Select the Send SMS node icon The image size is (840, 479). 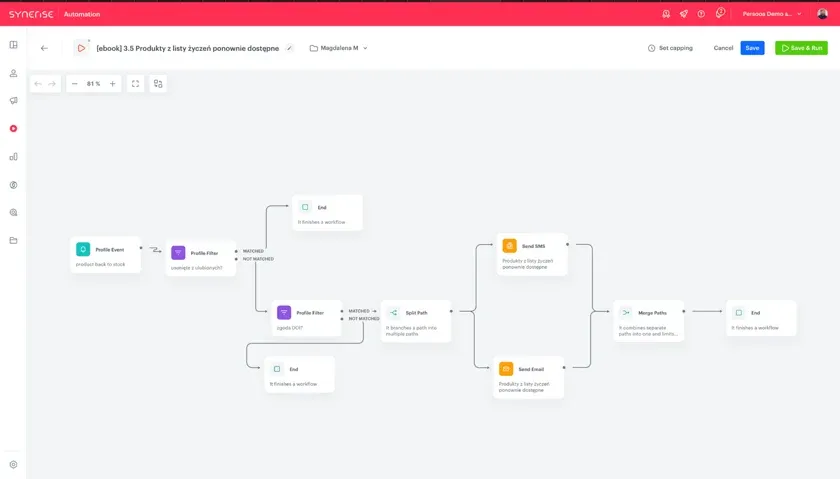509,245
